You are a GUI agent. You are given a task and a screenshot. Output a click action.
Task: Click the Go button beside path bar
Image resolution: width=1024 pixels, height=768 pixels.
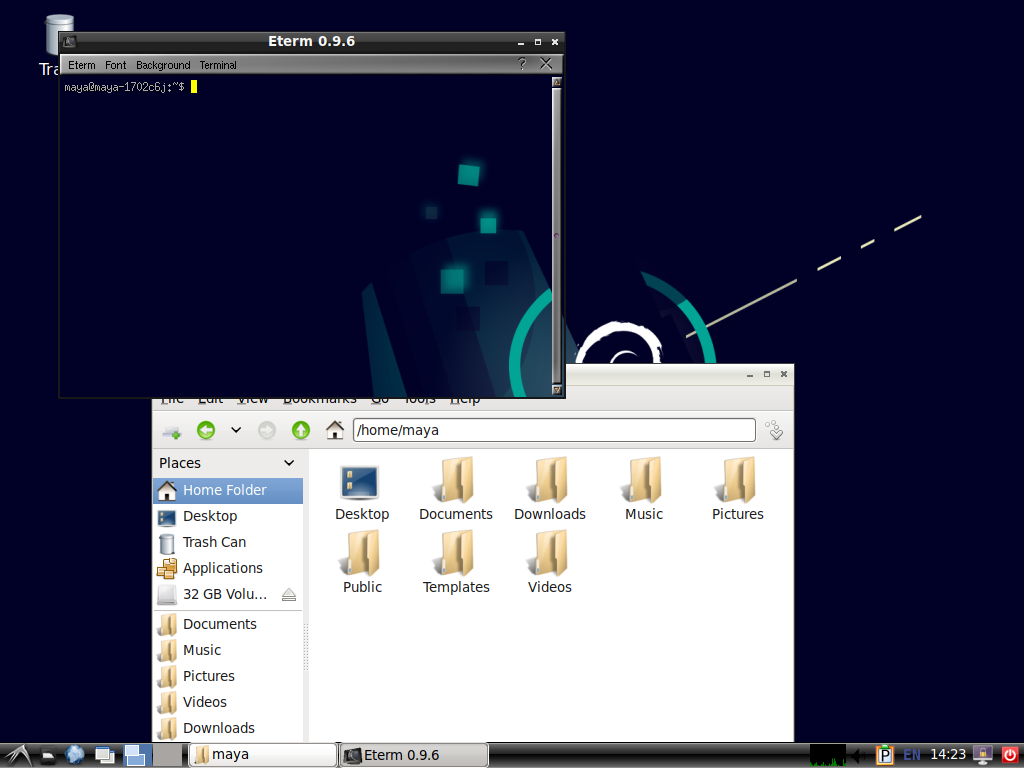[774, 430]
